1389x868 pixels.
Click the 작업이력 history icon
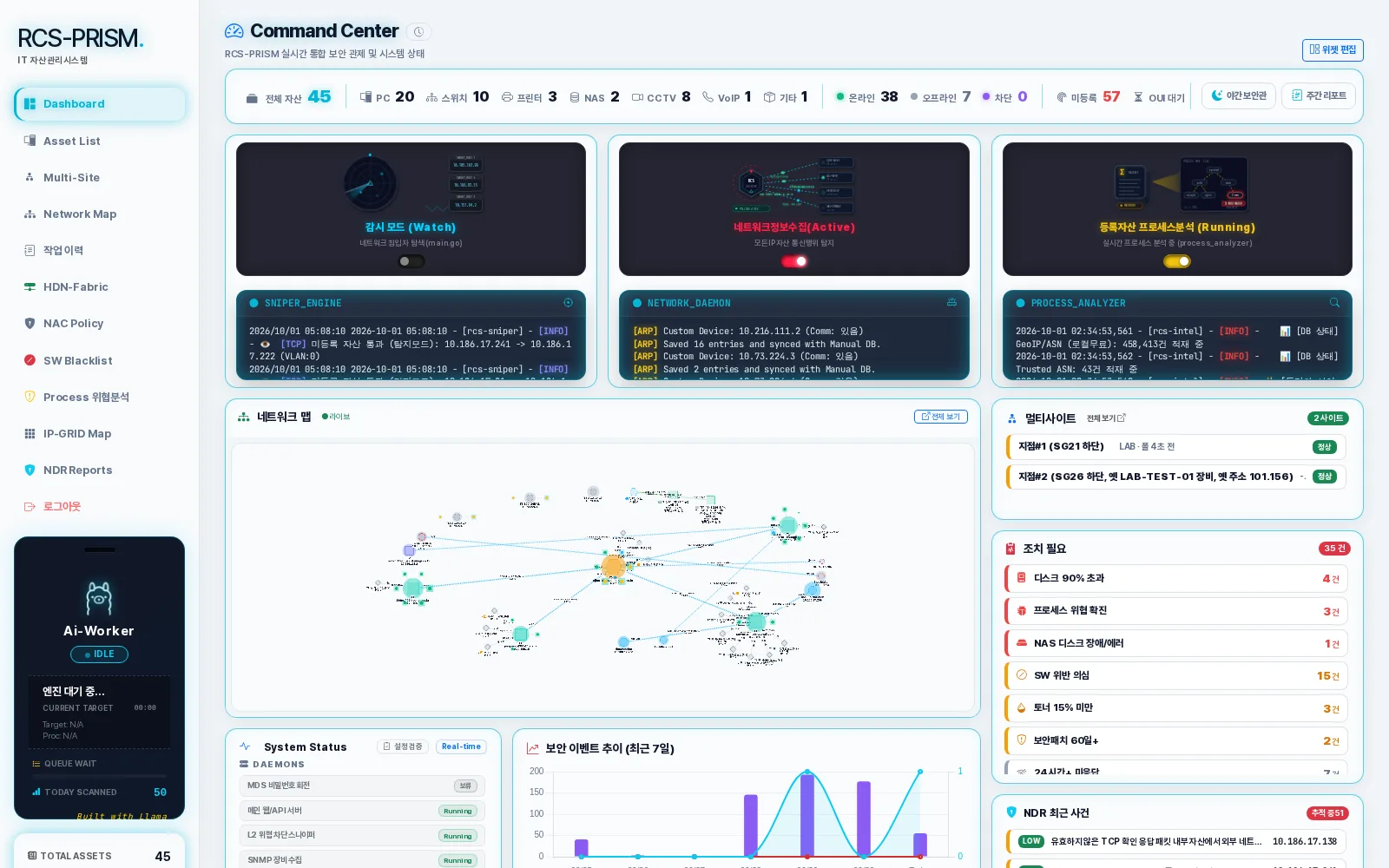tap(30, 250)
